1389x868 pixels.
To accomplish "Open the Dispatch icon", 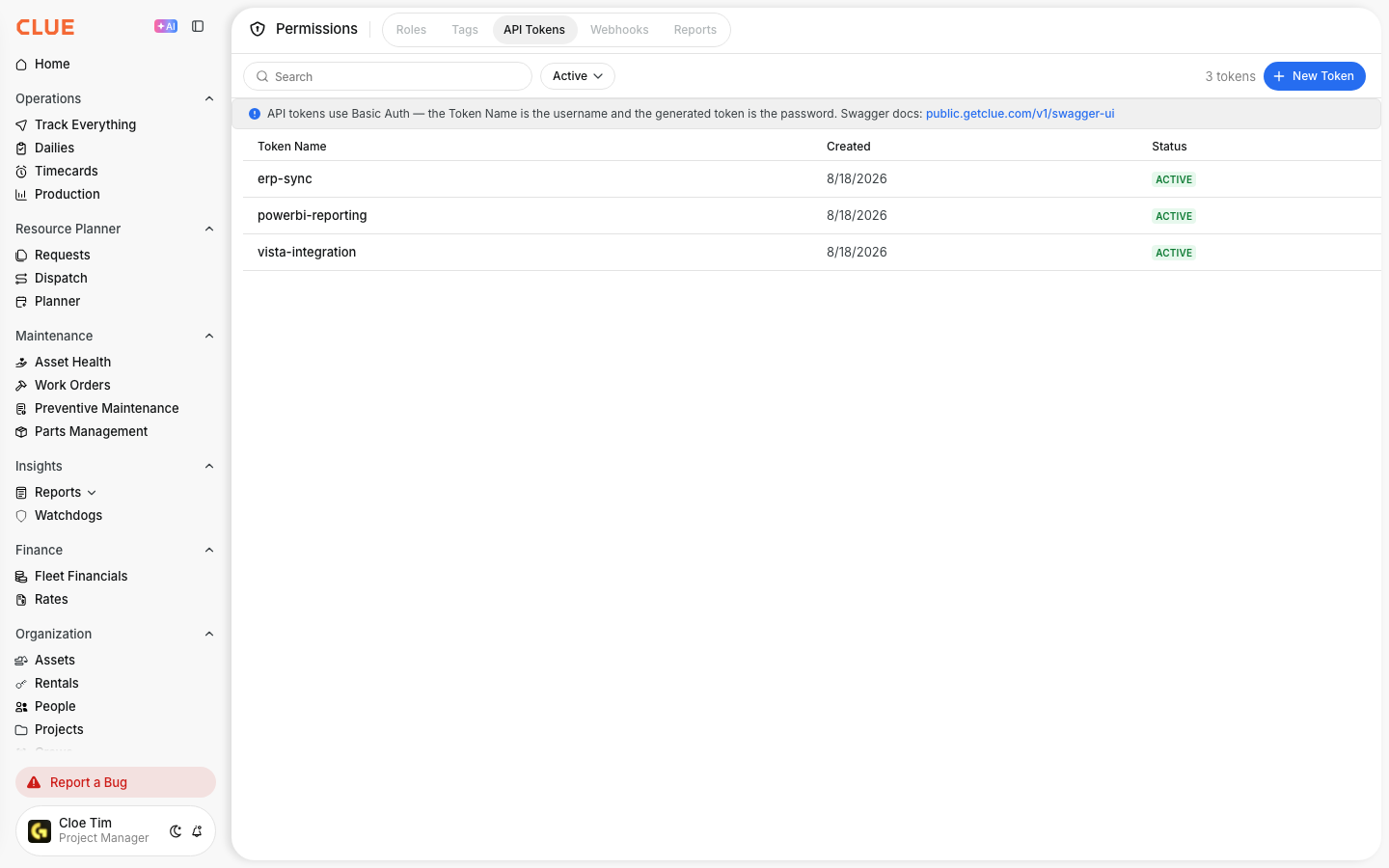I will point(21,279).
